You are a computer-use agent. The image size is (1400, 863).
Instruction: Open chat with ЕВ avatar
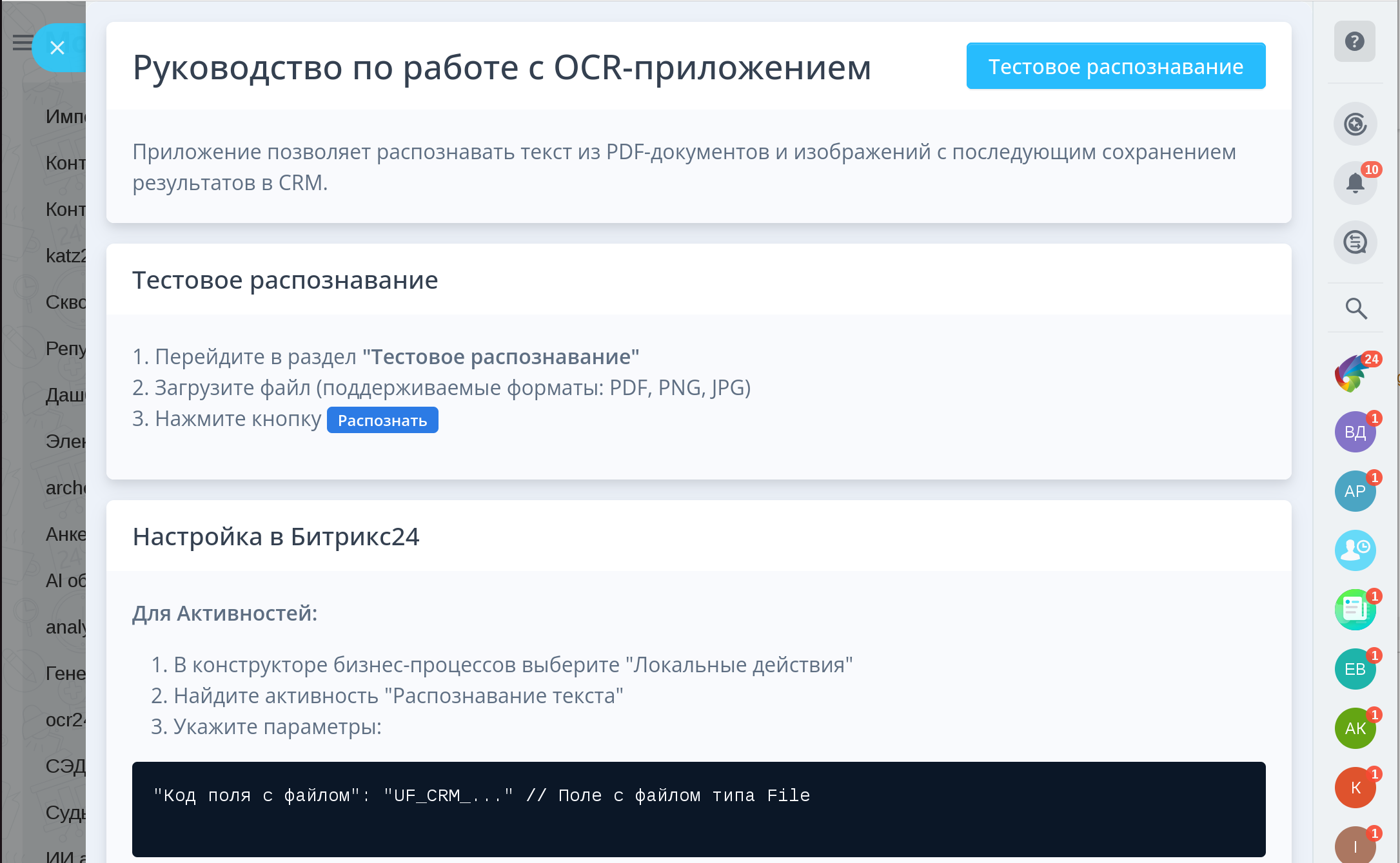tap(1355, 669)
